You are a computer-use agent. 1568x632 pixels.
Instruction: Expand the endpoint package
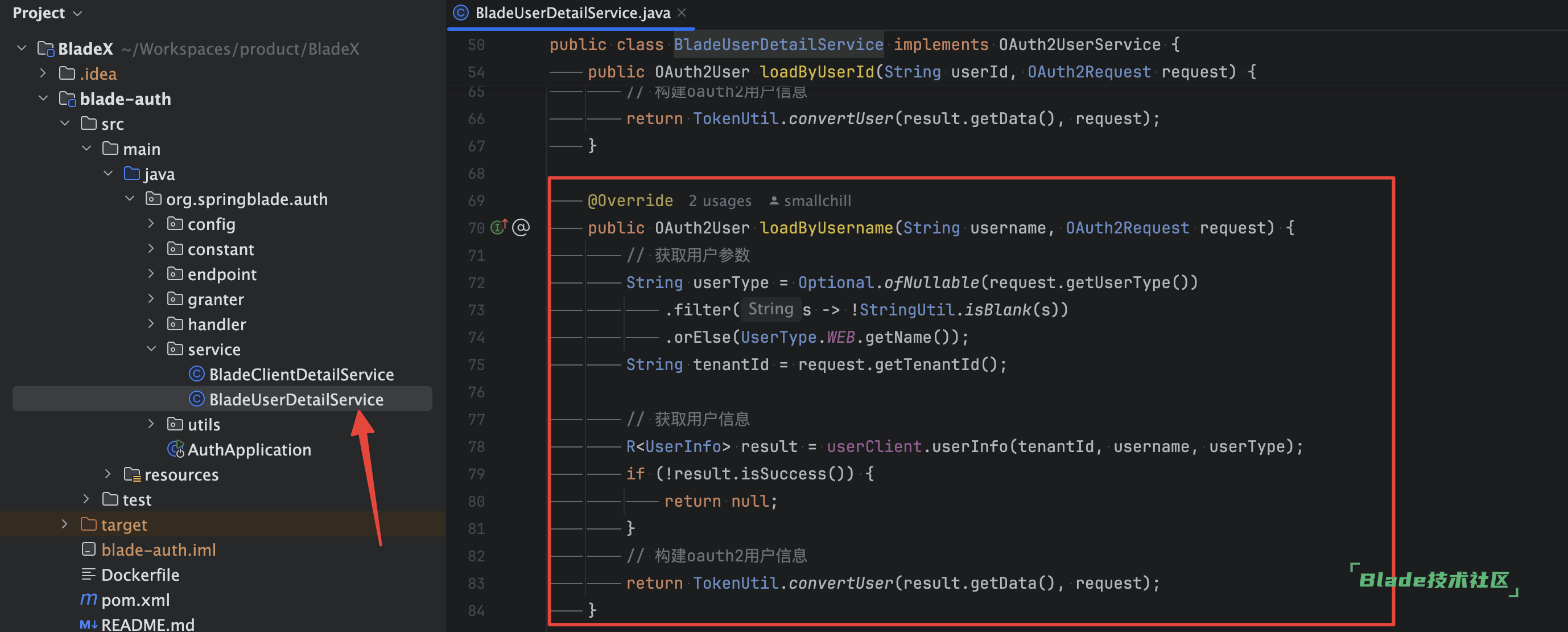pos(151,273)
